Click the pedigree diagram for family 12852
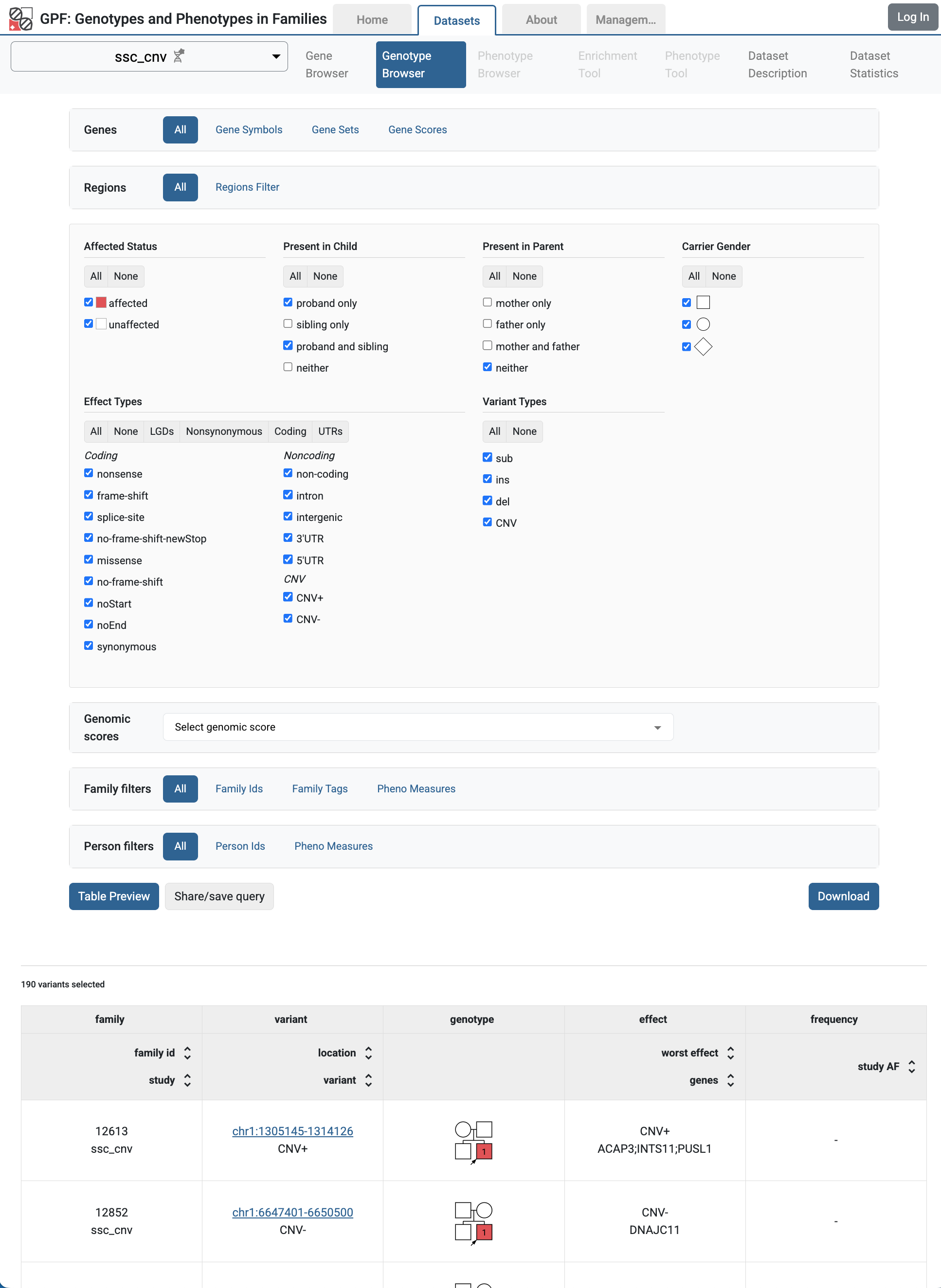Viewport: 941px width, 1288px height. tap(472, 1221)
